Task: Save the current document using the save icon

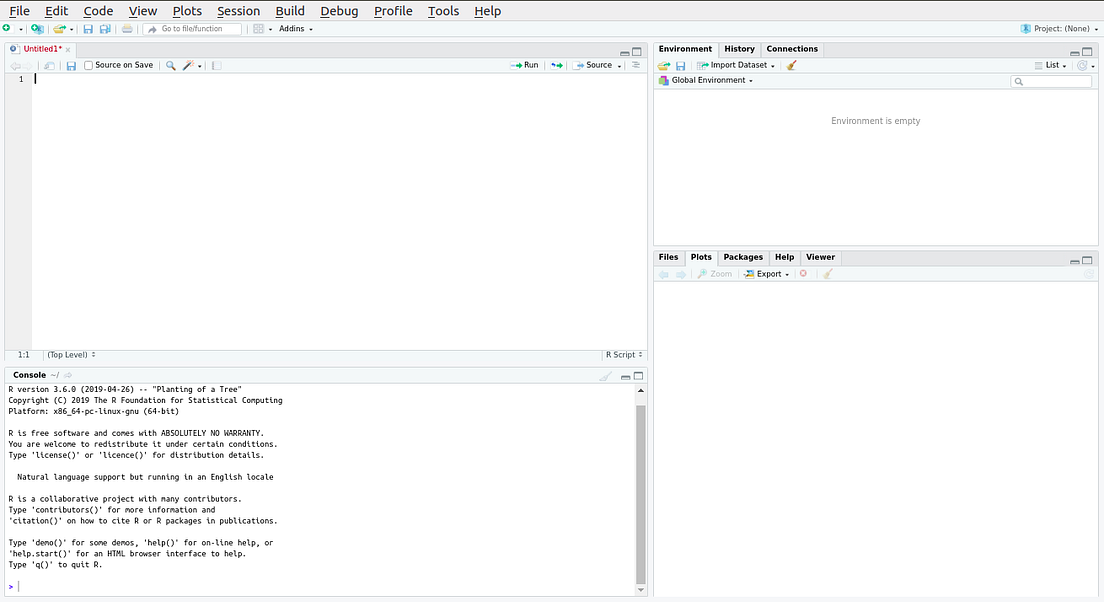Action: pos(89,28)
